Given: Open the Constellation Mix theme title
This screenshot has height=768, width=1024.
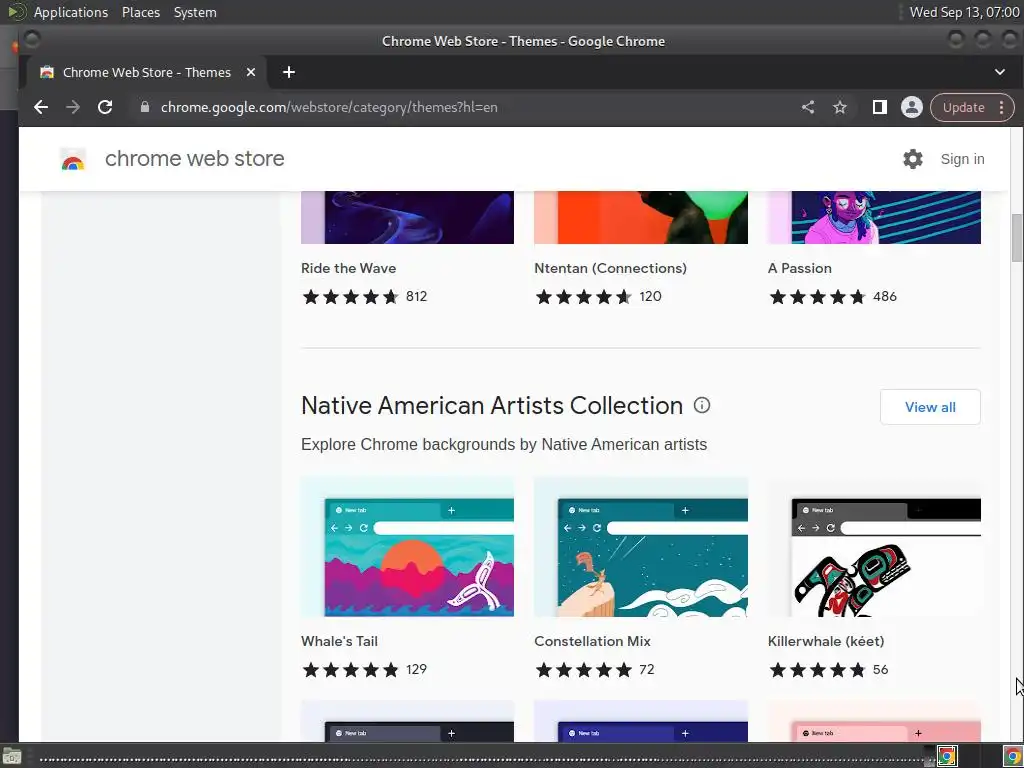Looking at the screenshot, I should [x=592, y=641].
